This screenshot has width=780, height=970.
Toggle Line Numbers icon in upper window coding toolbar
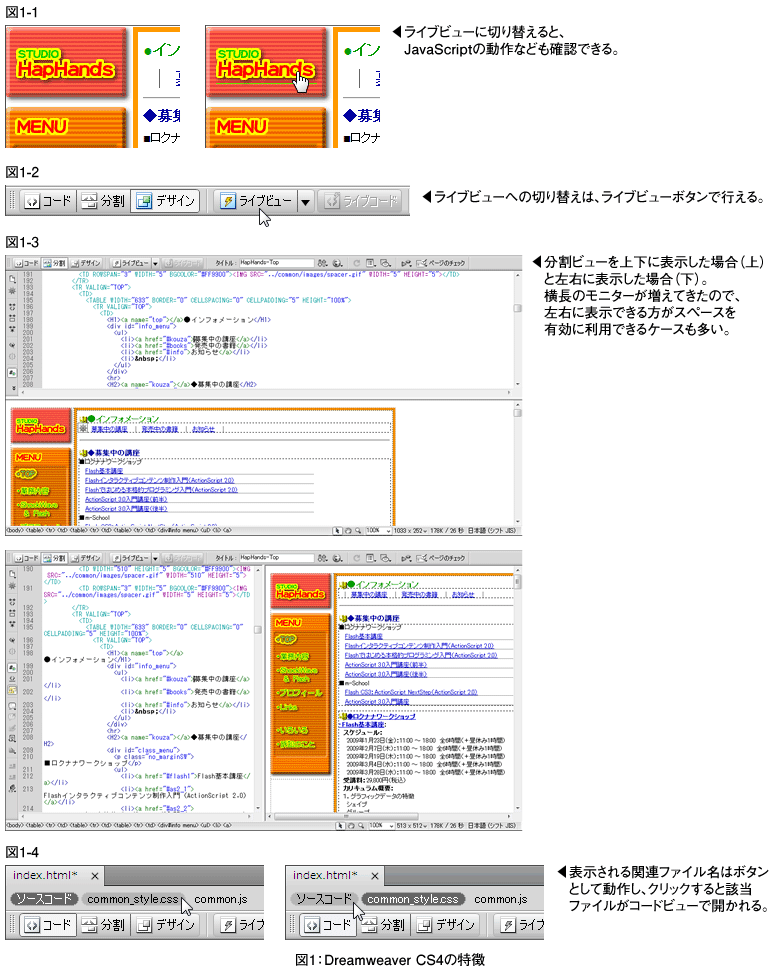12,373
